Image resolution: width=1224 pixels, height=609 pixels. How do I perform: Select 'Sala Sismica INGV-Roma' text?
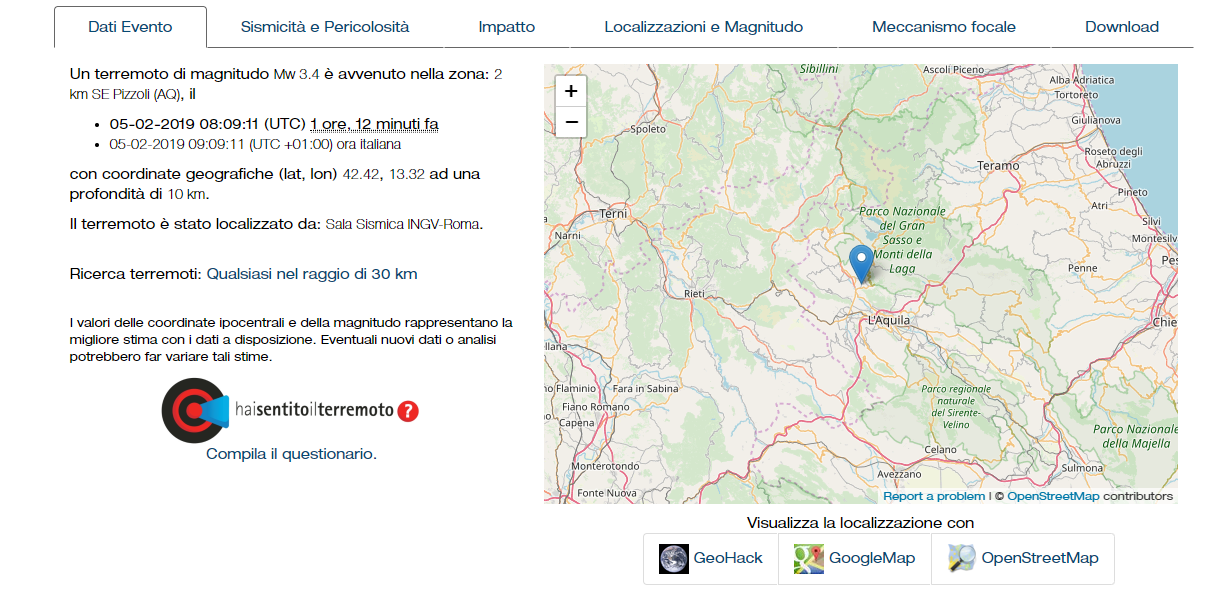click(x=403, y=224)
